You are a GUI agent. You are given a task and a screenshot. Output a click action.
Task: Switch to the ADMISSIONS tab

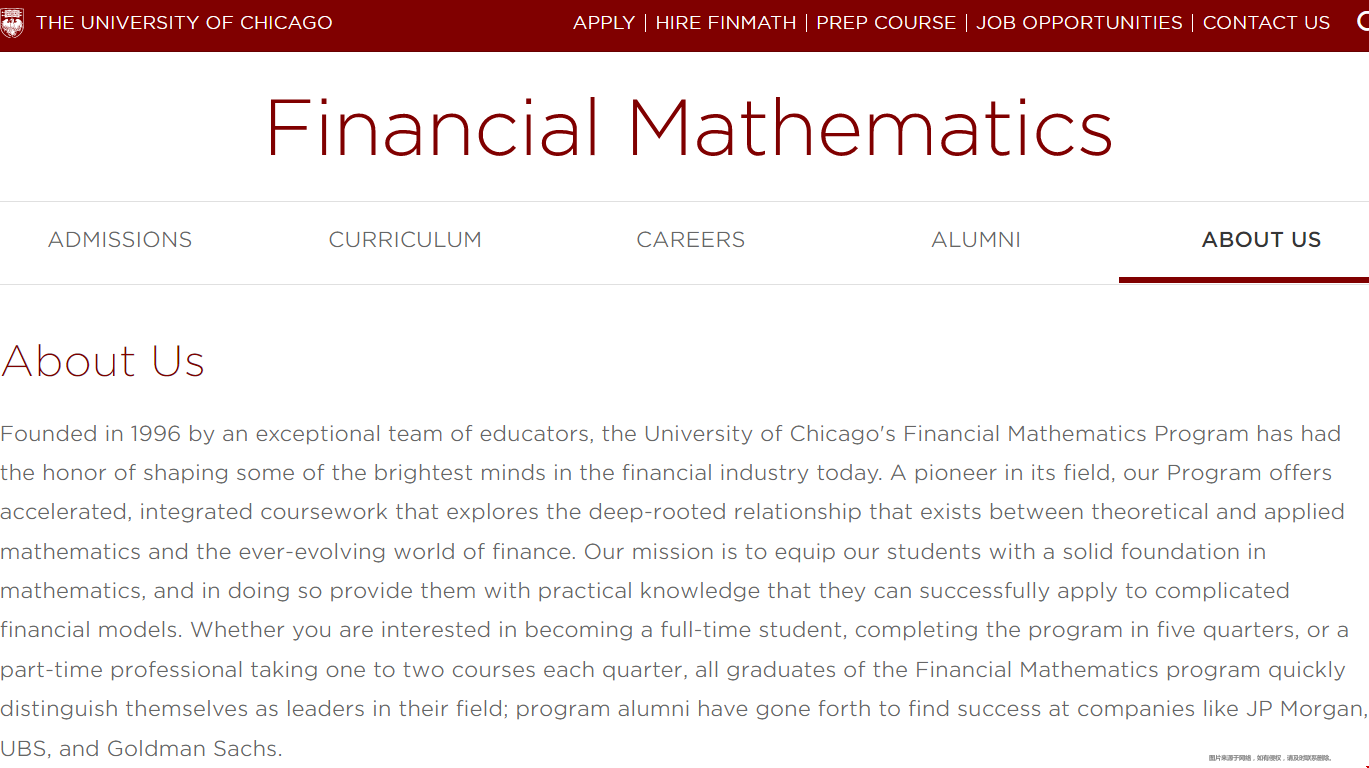coord(120,240)
